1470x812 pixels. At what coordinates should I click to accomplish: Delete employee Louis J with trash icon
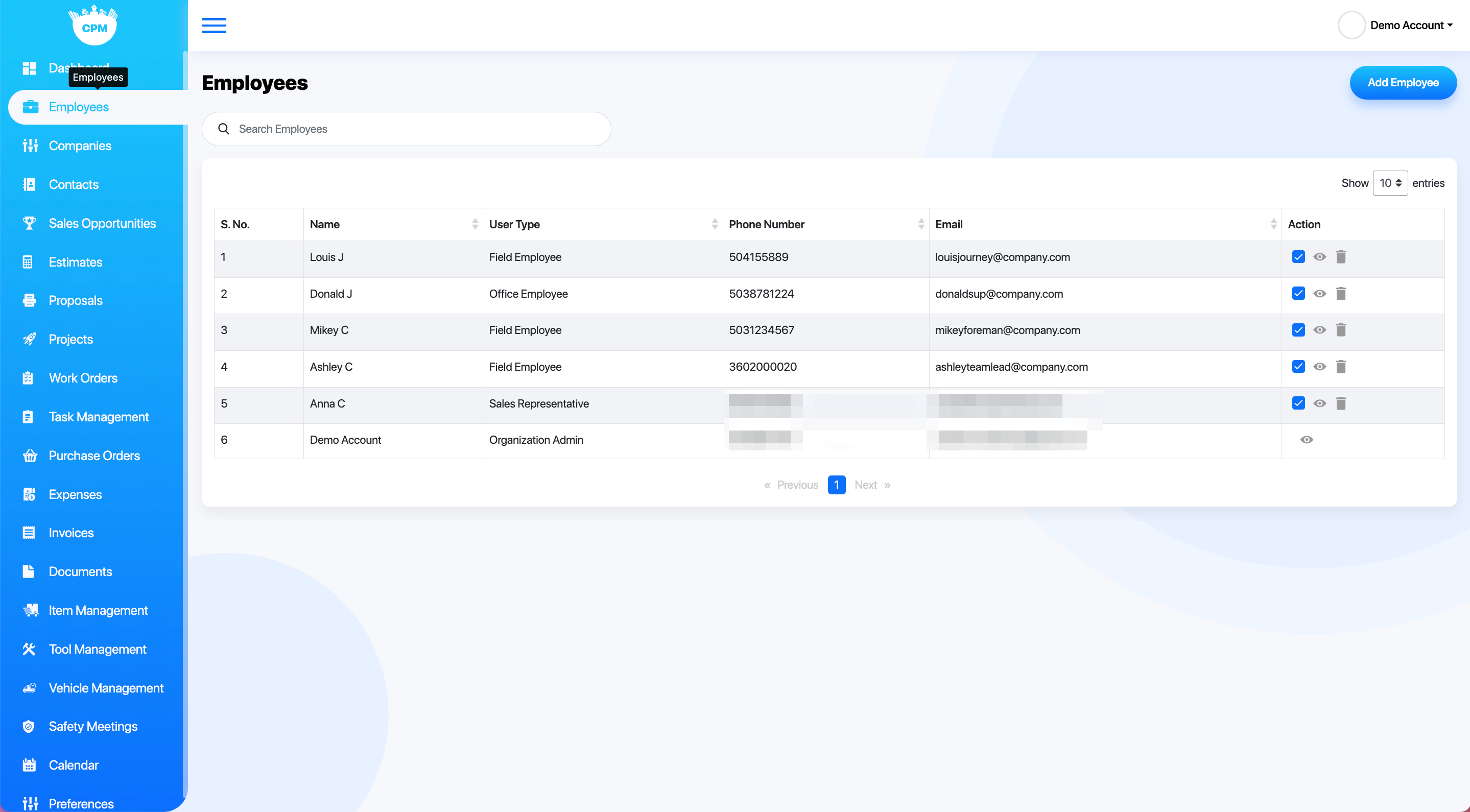(x=1341, y=257)
